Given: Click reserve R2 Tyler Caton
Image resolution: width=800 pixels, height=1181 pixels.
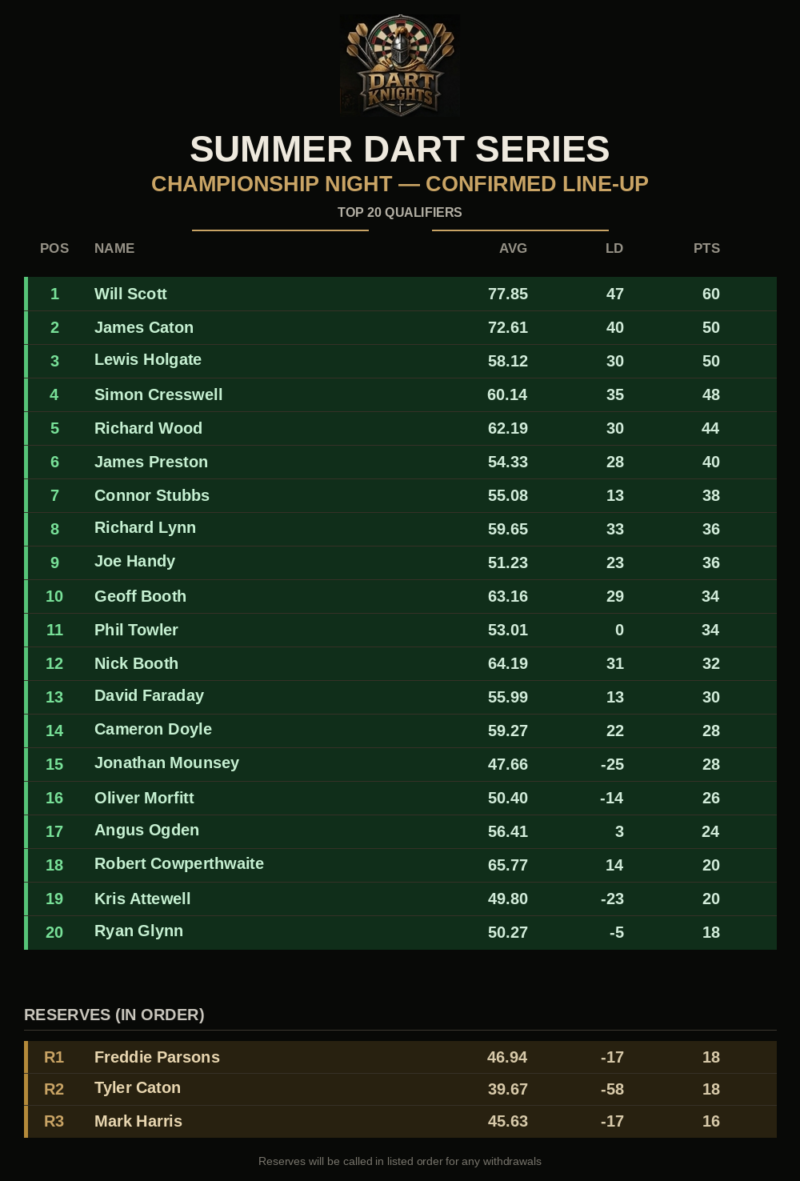Looking at the screenshot, I should click(400, 1089).
